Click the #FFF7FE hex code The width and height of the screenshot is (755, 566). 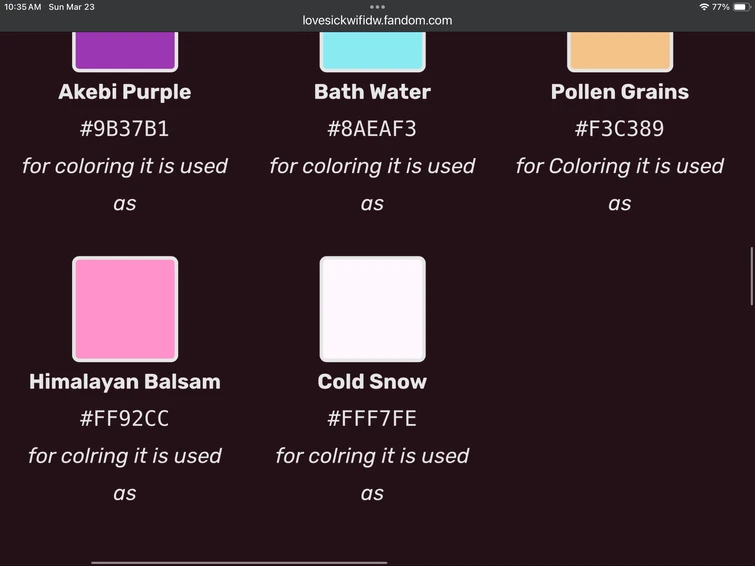coord(372,418)
